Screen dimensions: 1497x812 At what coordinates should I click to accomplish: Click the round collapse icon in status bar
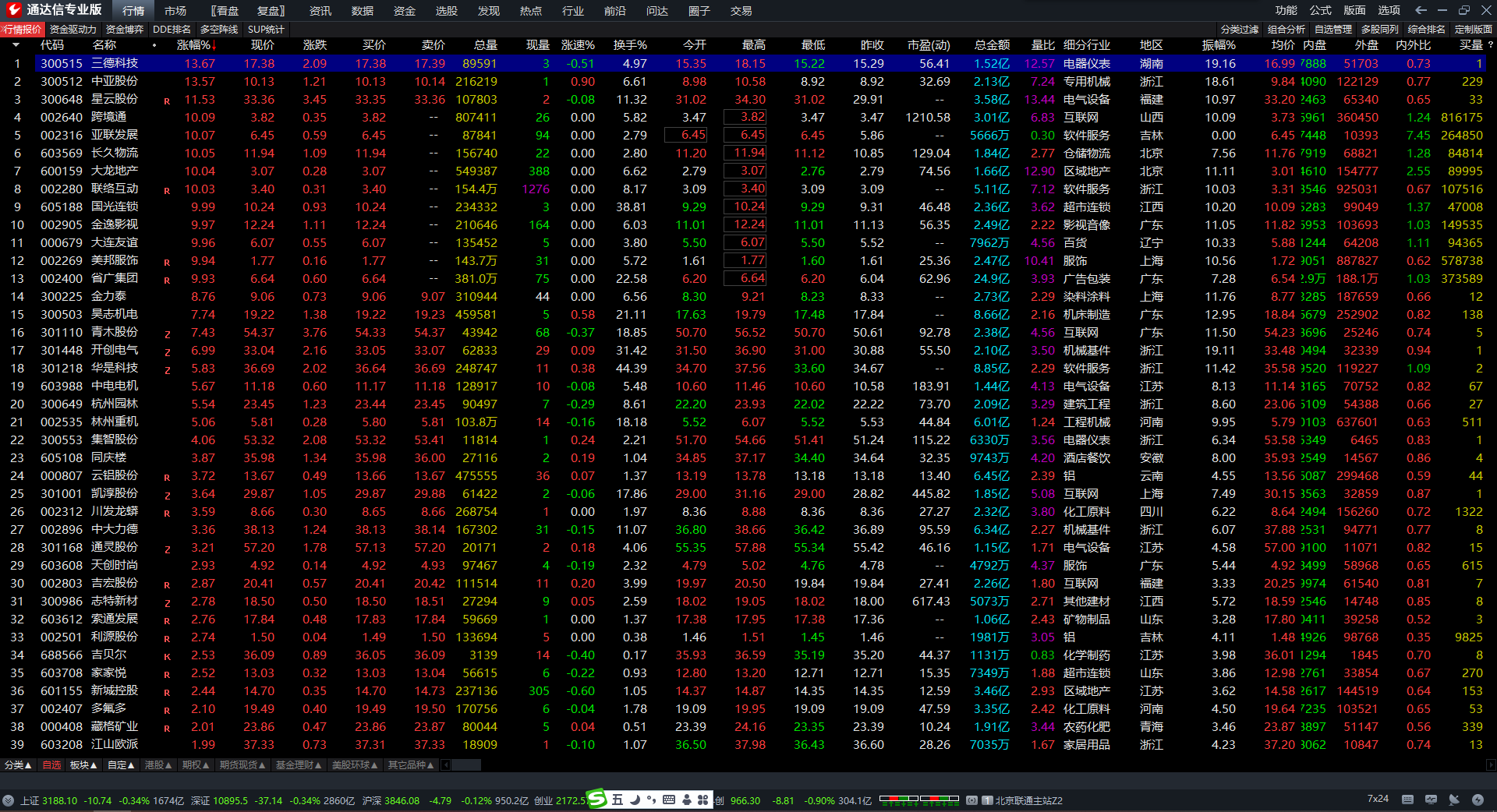tap(8, 800)
